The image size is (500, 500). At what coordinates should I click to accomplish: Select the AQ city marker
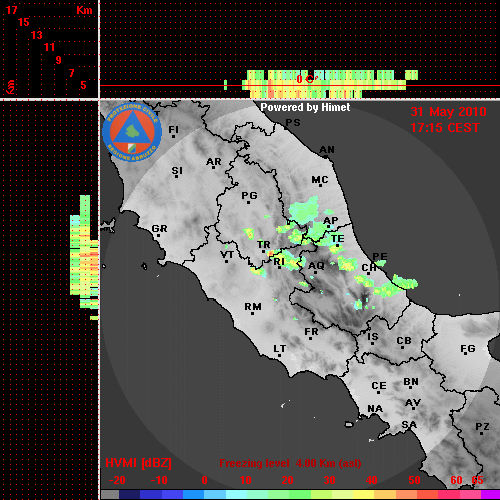point(315,273)
